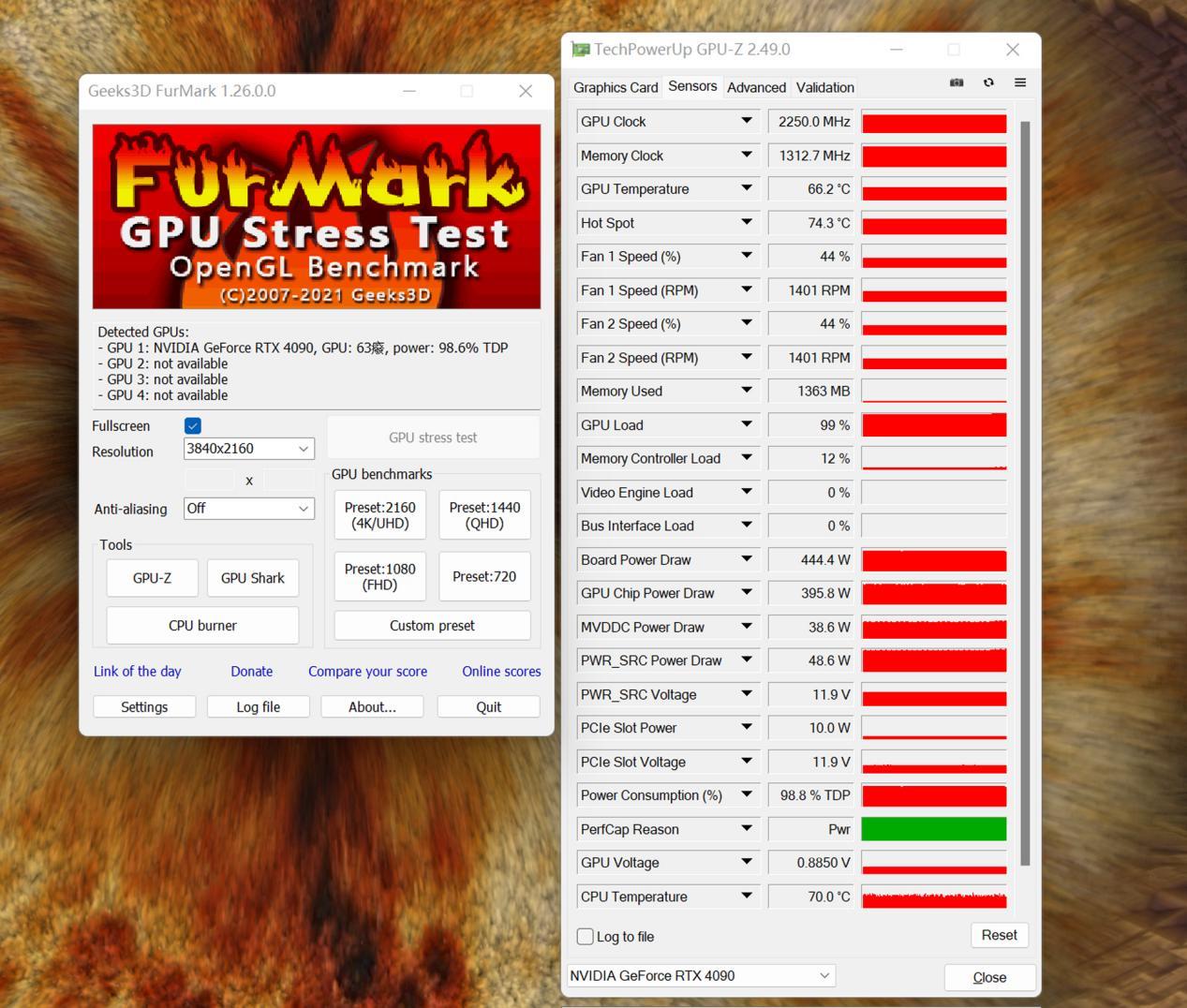Expand the GPU Voltage dropdown arrow
Screen dimensions: 1187x1008
(x=747, y=863)
